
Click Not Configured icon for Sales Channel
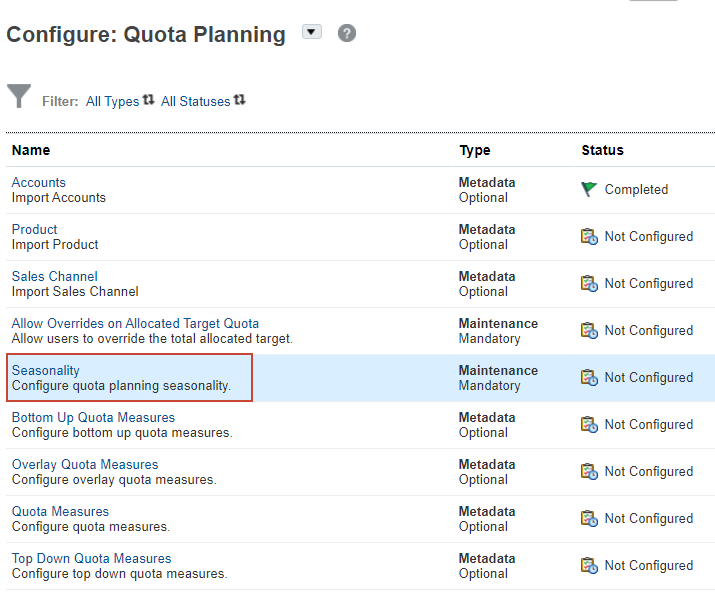point(590,284)
